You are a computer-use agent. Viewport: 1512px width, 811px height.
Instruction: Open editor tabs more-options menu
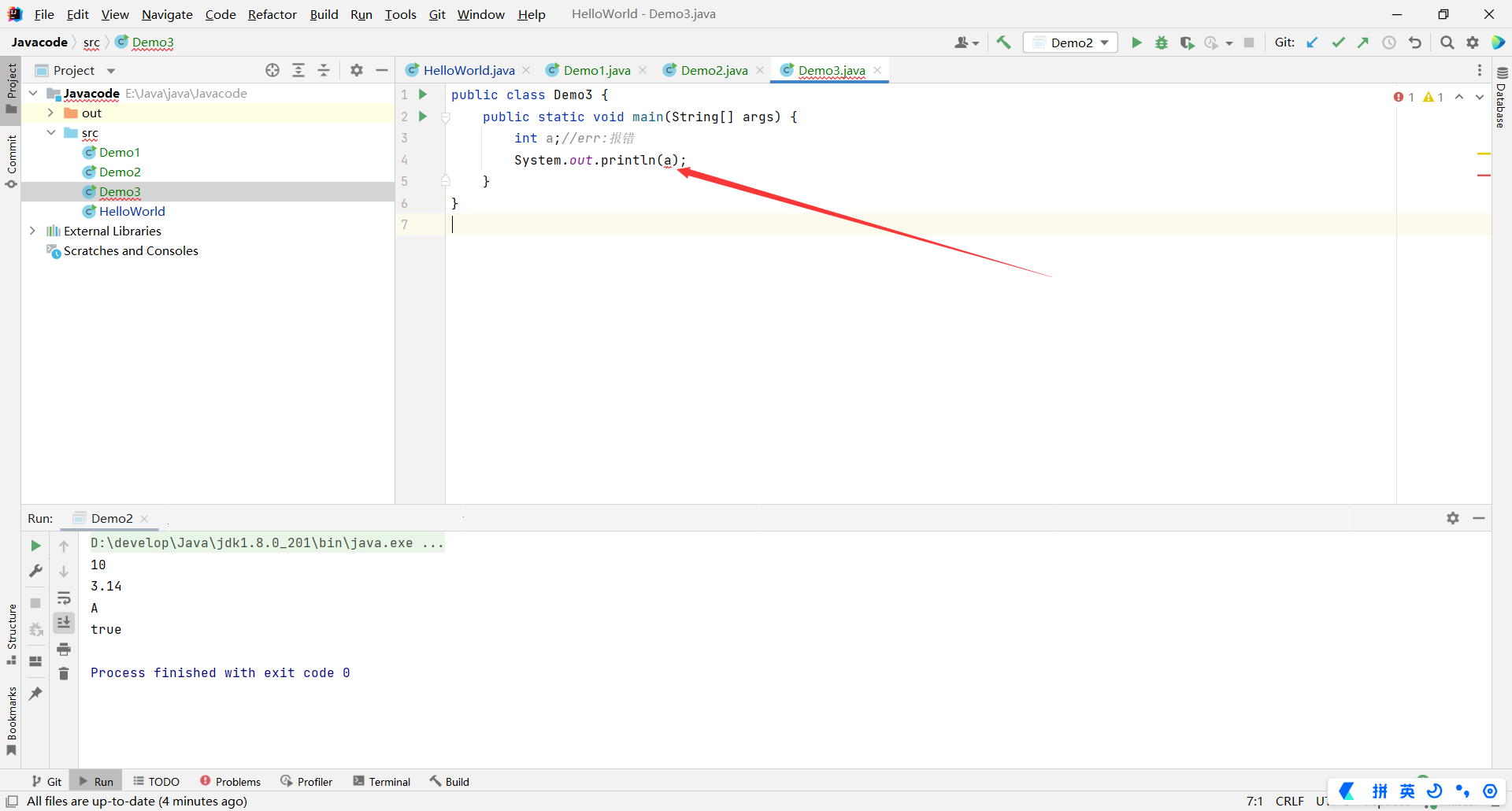(1480, 70)
